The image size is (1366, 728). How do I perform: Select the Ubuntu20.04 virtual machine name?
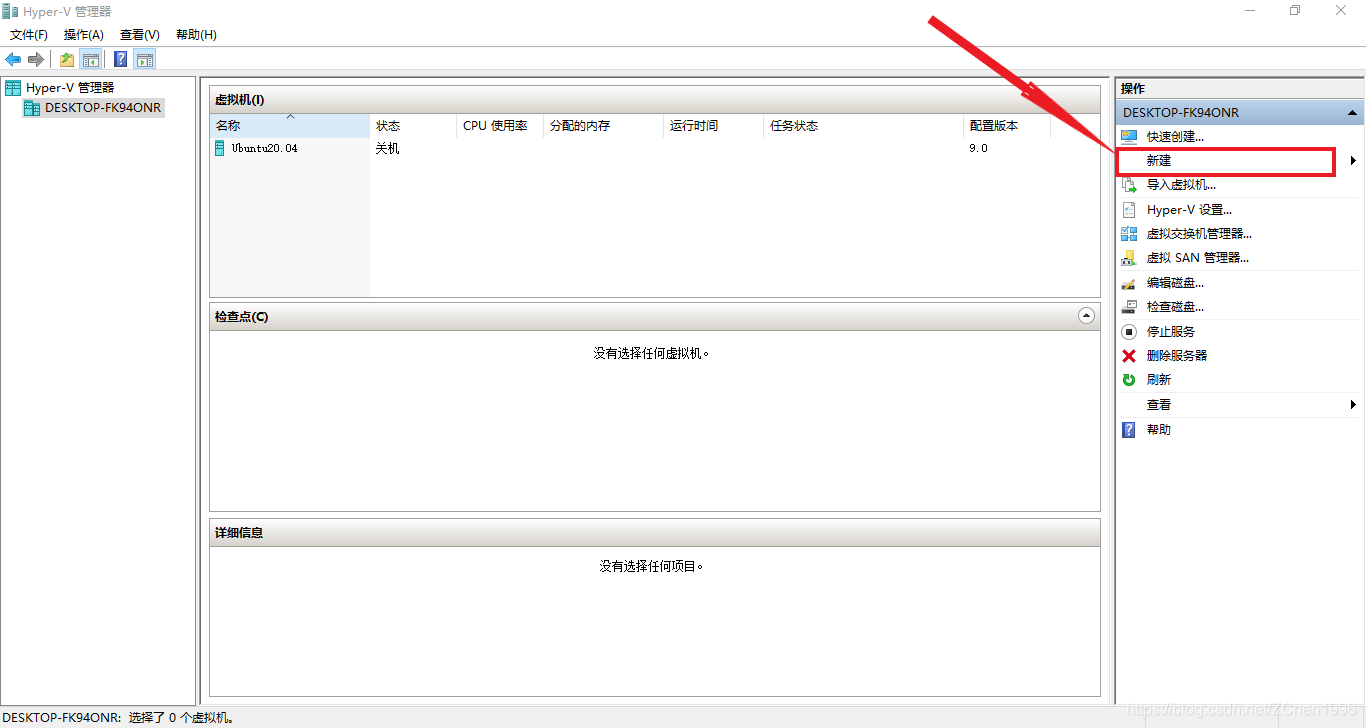point(265,148)
